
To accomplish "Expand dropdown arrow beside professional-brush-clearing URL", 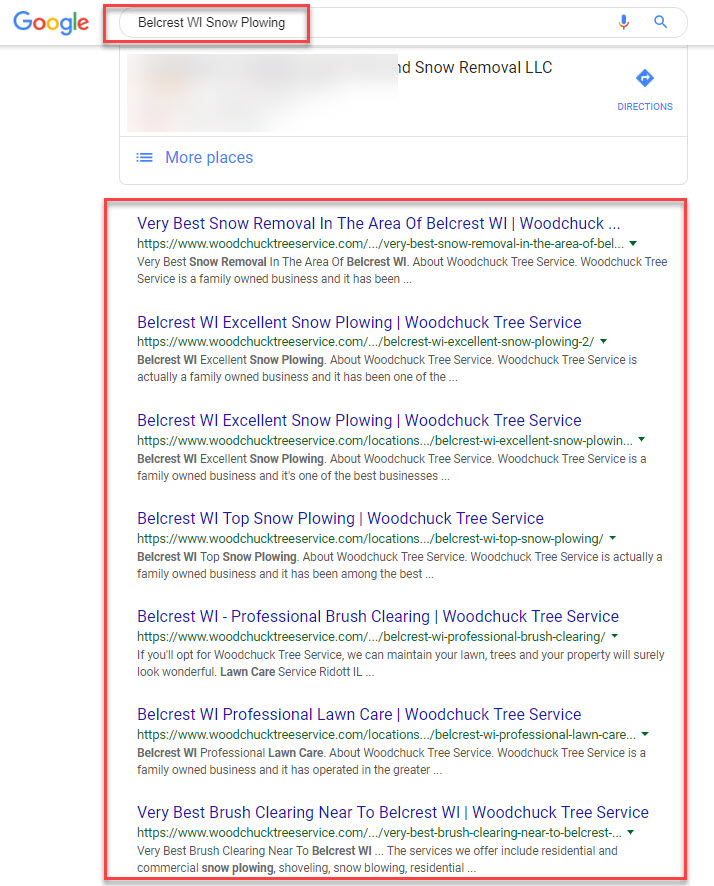I will tap(615, 636).
